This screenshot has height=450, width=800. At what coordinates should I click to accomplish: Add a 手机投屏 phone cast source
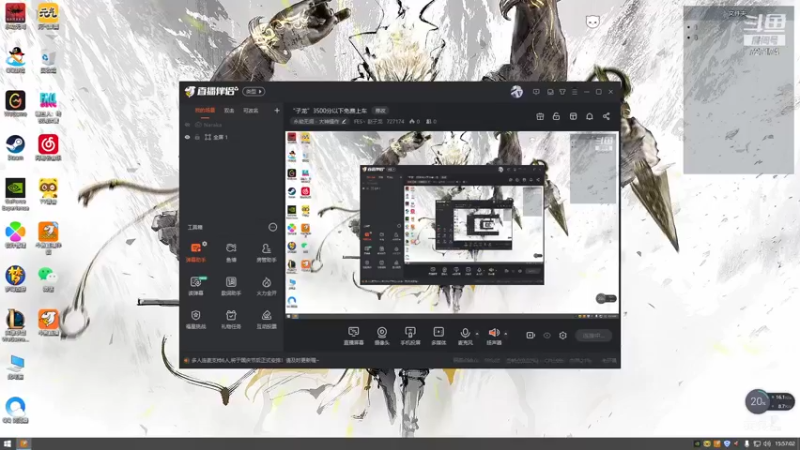(x=410, y=336)
